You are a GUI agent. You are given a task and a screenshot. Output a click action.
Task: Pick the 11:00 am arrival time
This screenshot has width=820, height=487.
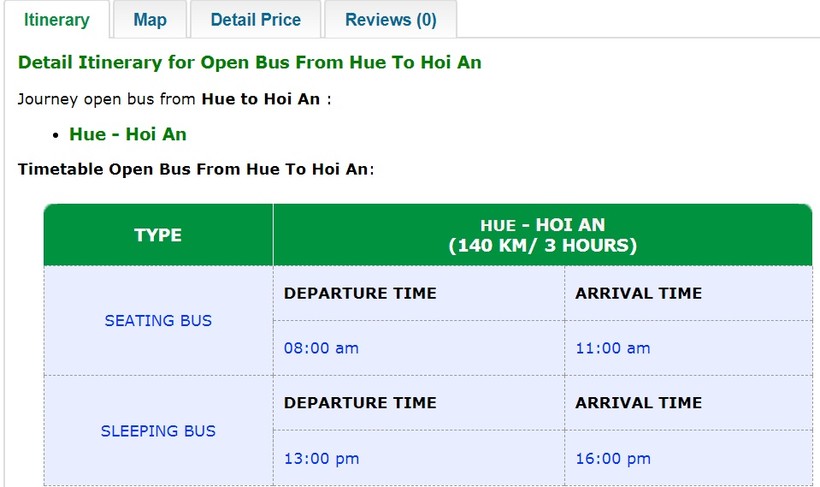[613, 348]
